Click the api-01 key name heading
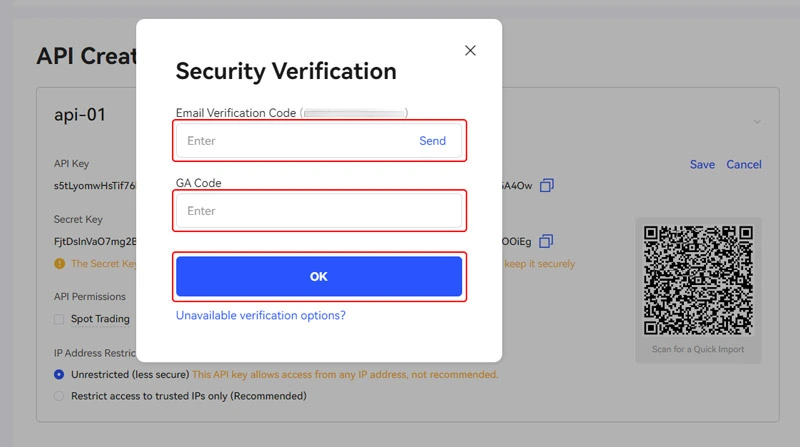This screenshot has width=800, height=447. pyautogui.click(x=80, y=115)
